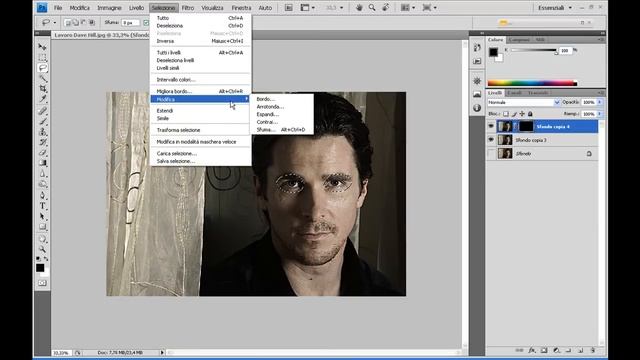Click the Sfuma feather input field
The width and height of the screenshot is (640, 360).
131,23
